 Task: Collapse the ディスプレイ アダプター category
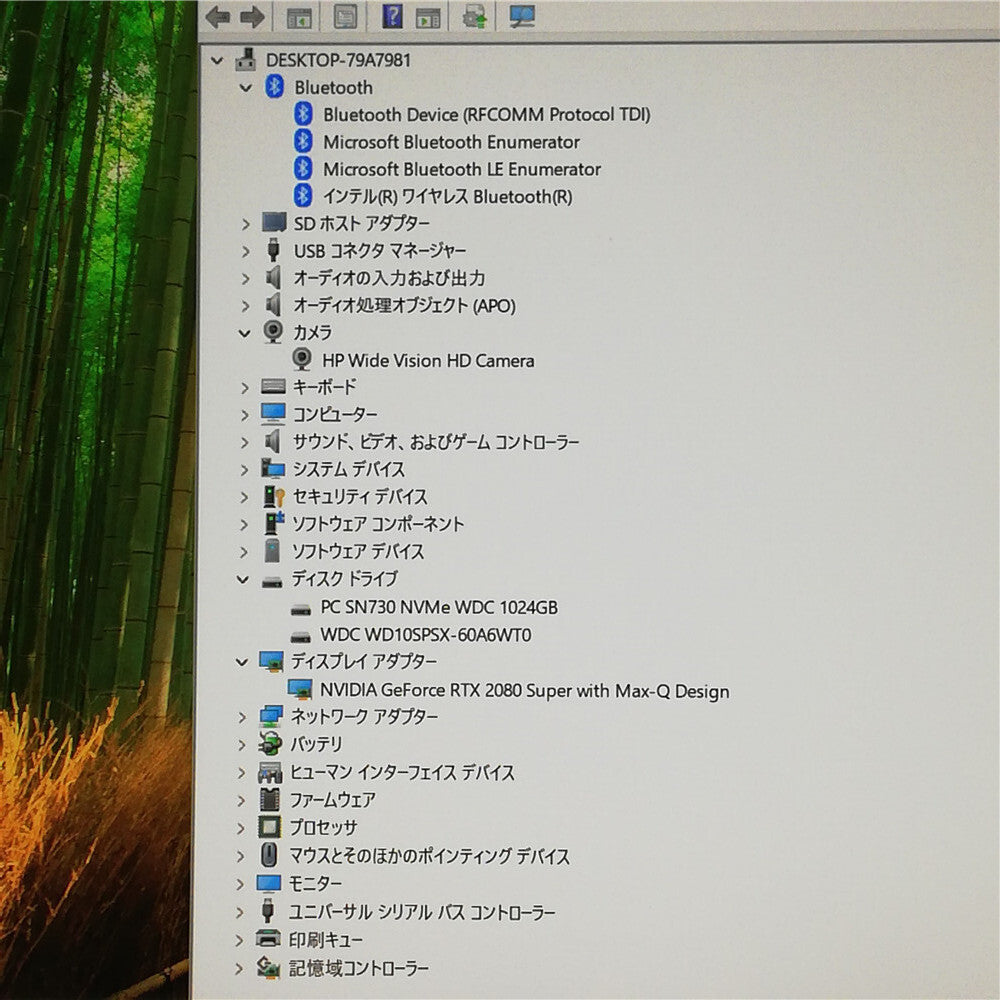[242, 662]
